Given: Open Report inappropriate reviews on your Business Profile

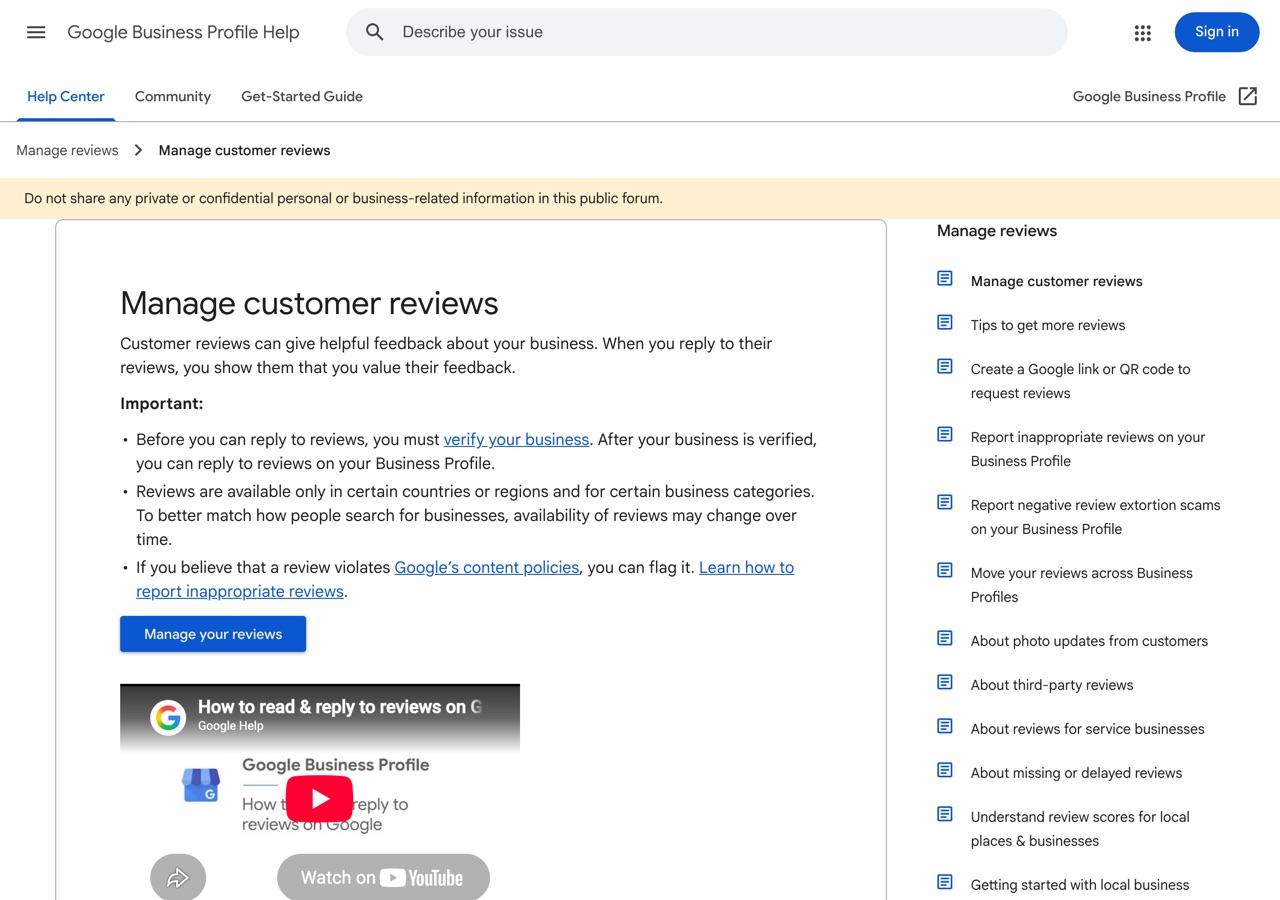Looking at the screenshot, I should [1088, 449].
